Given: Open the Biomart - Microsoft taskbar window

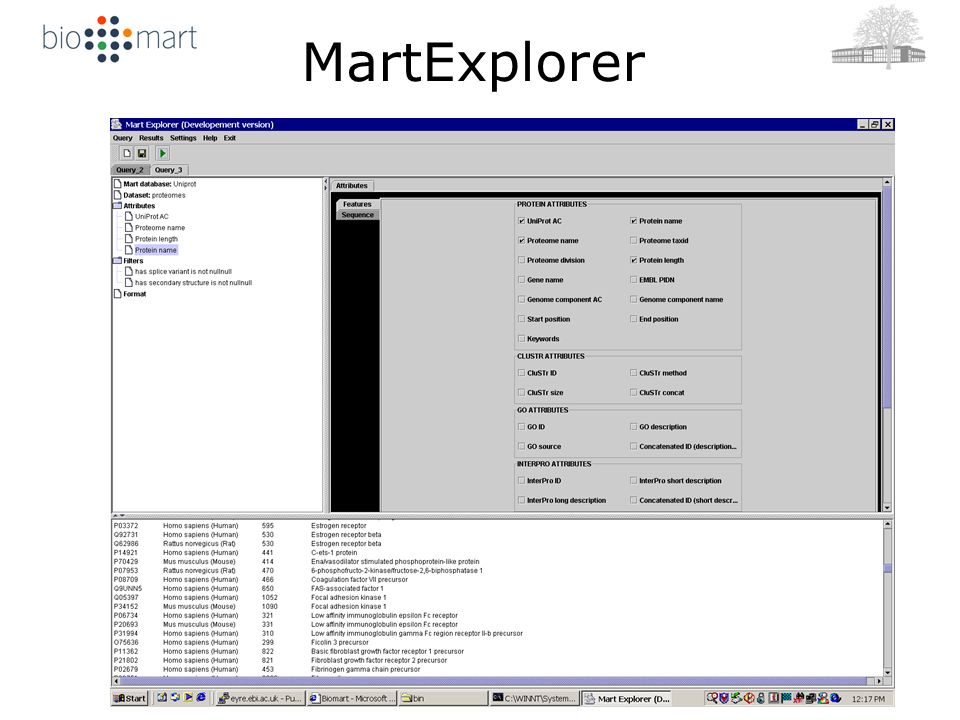Looking at the screenshot, I should (353, 698).
